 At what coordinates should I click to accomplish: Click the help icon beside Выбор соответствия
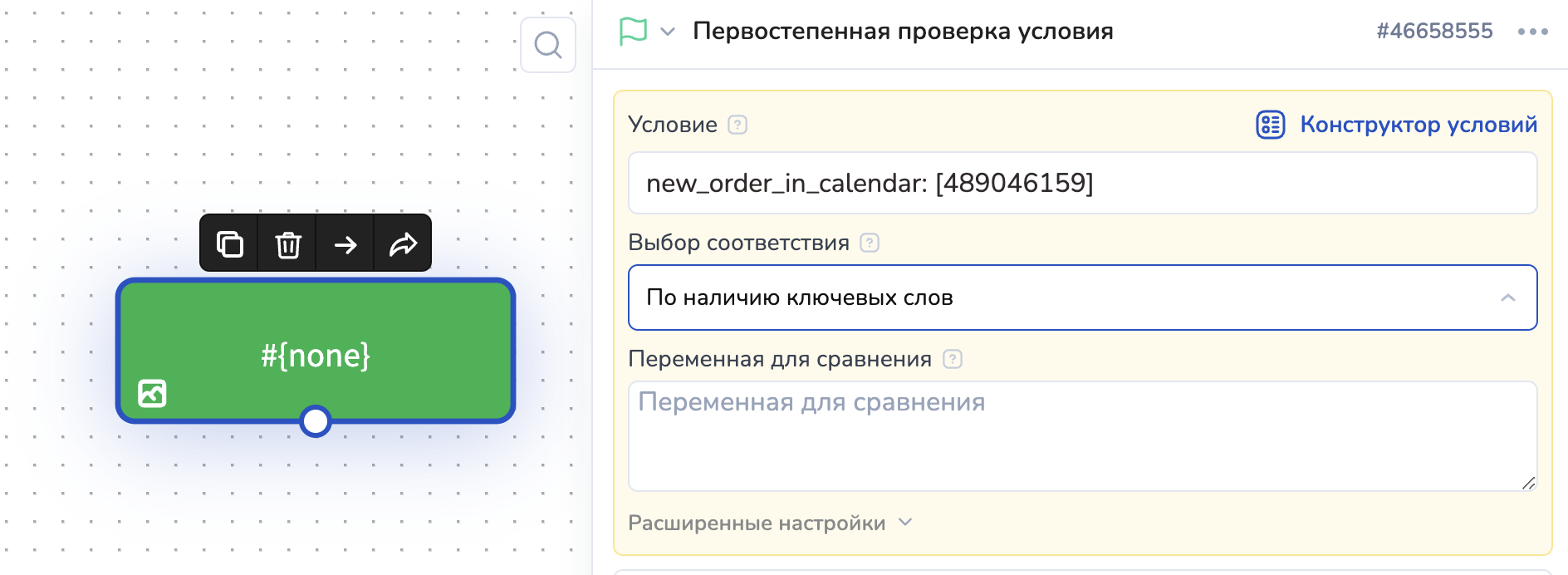pyautogui.click(x=870, y=243)
